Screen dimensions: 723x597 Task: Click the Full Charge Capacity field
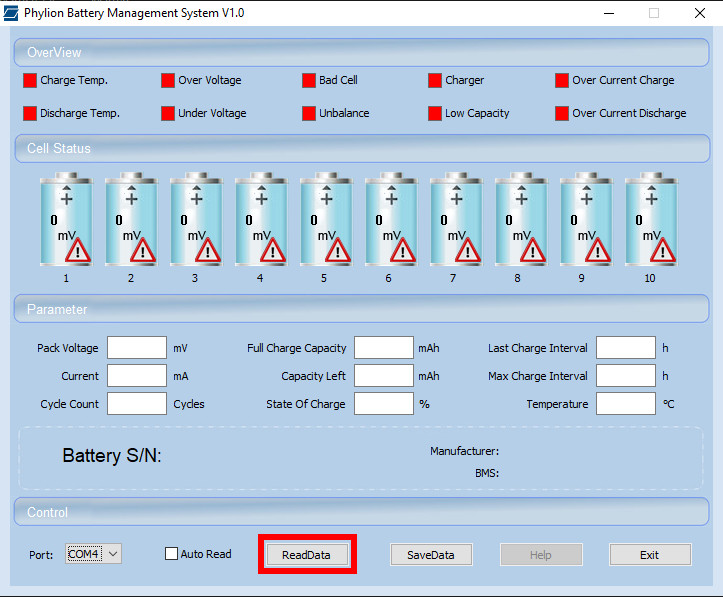383,348
